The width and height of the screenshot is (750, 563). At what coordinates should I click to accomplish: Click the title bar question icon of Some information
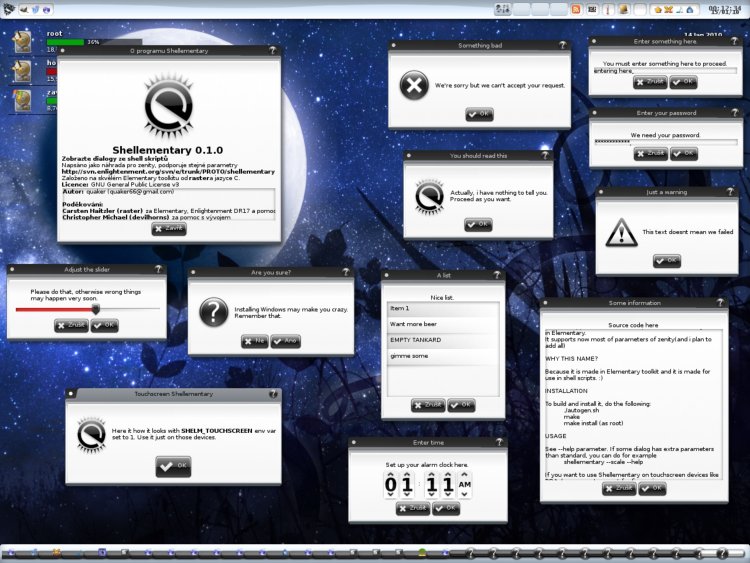coord(720,302)
